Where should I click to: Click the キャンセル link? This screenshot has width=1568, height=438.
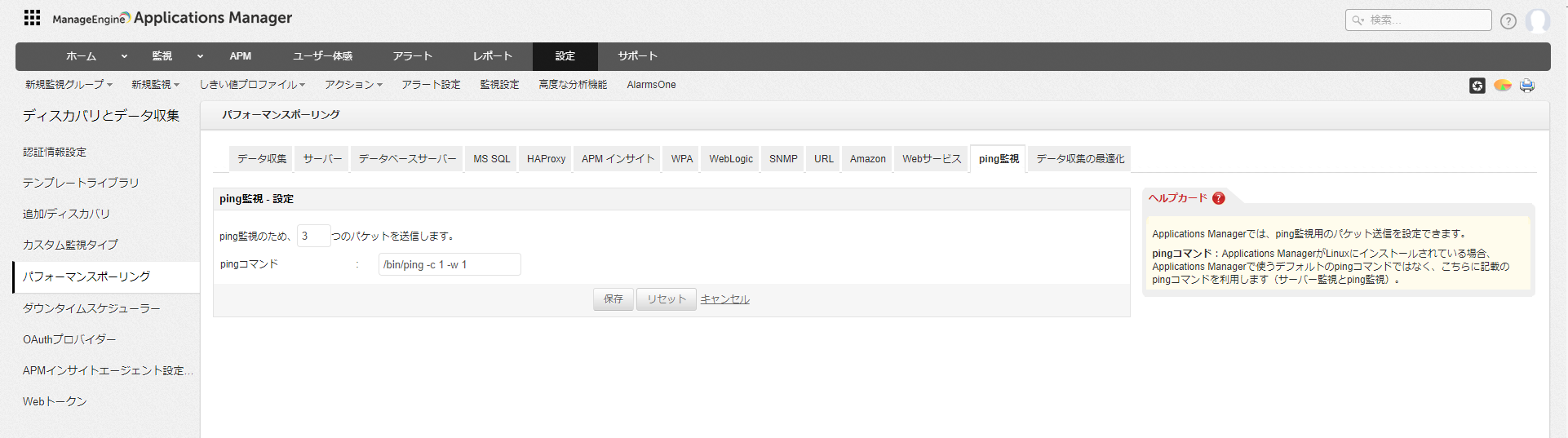pyautogui.click(x=724, y=299)
